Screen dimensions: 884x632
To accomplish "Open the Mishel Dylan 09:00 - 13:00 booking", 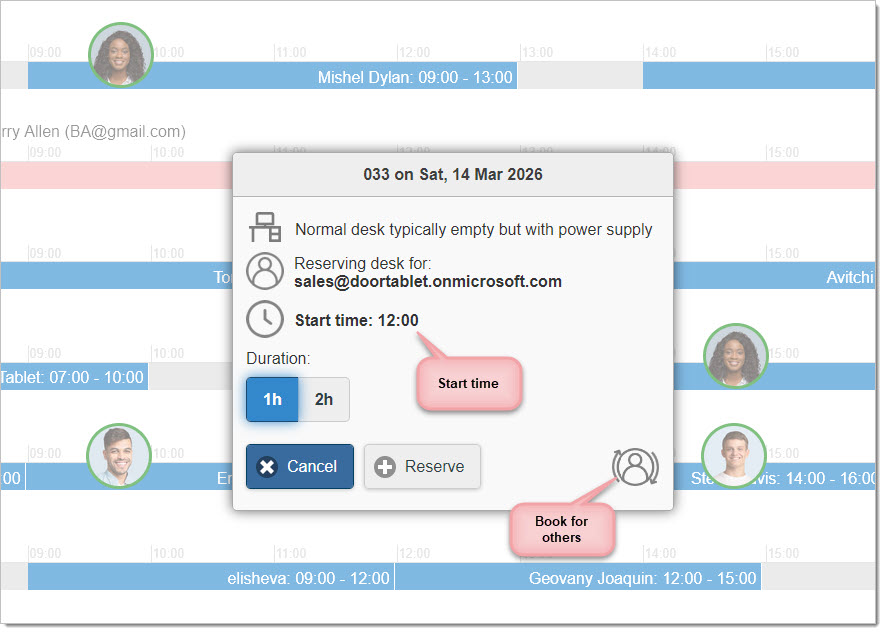I will [414, 77].
